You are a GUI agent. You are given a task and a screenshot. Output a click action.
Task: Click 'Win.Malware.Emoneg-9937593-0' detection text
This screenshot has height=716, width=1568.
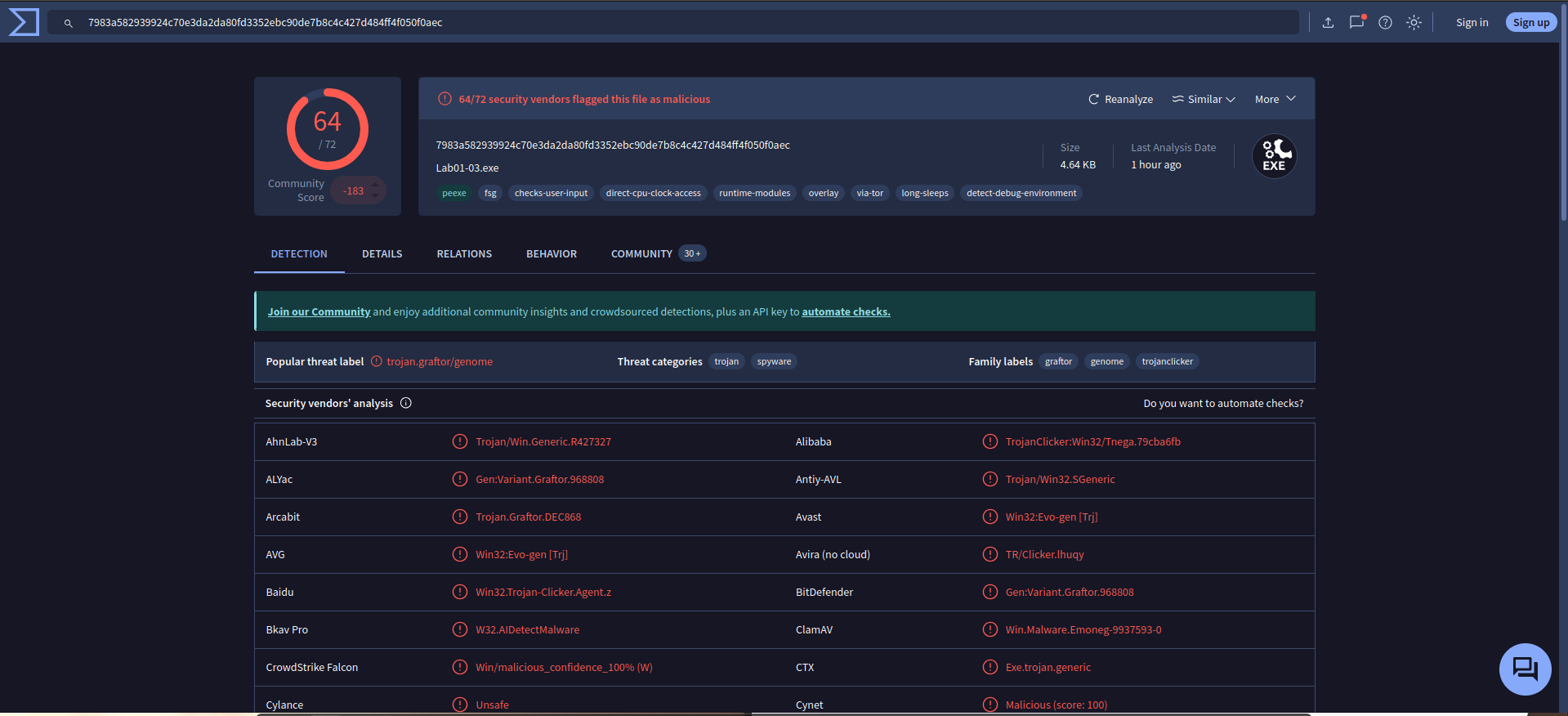(x=1083, y=629)
